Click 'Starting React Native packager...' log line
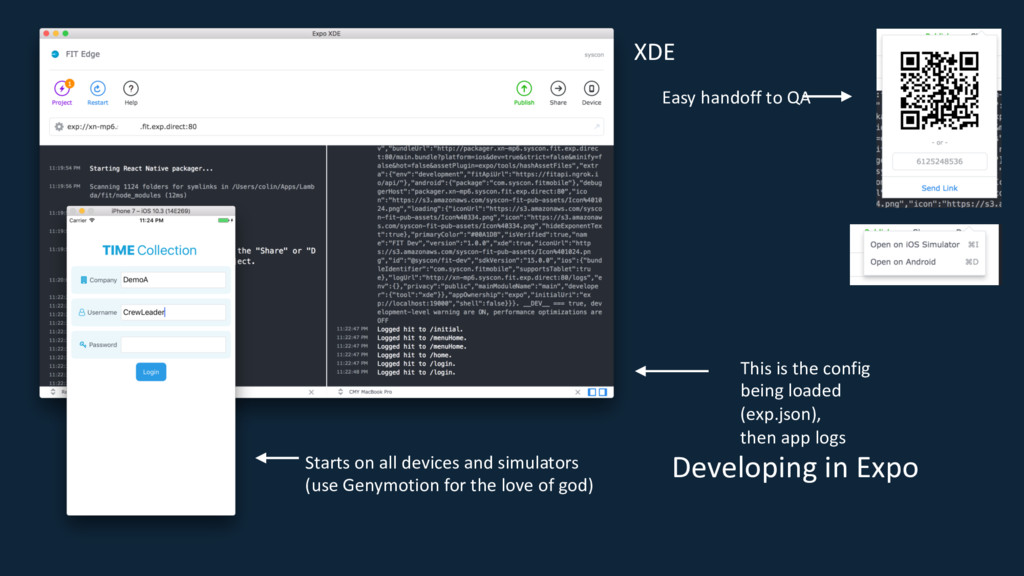 pyautogui.click(x=151, y=168)
